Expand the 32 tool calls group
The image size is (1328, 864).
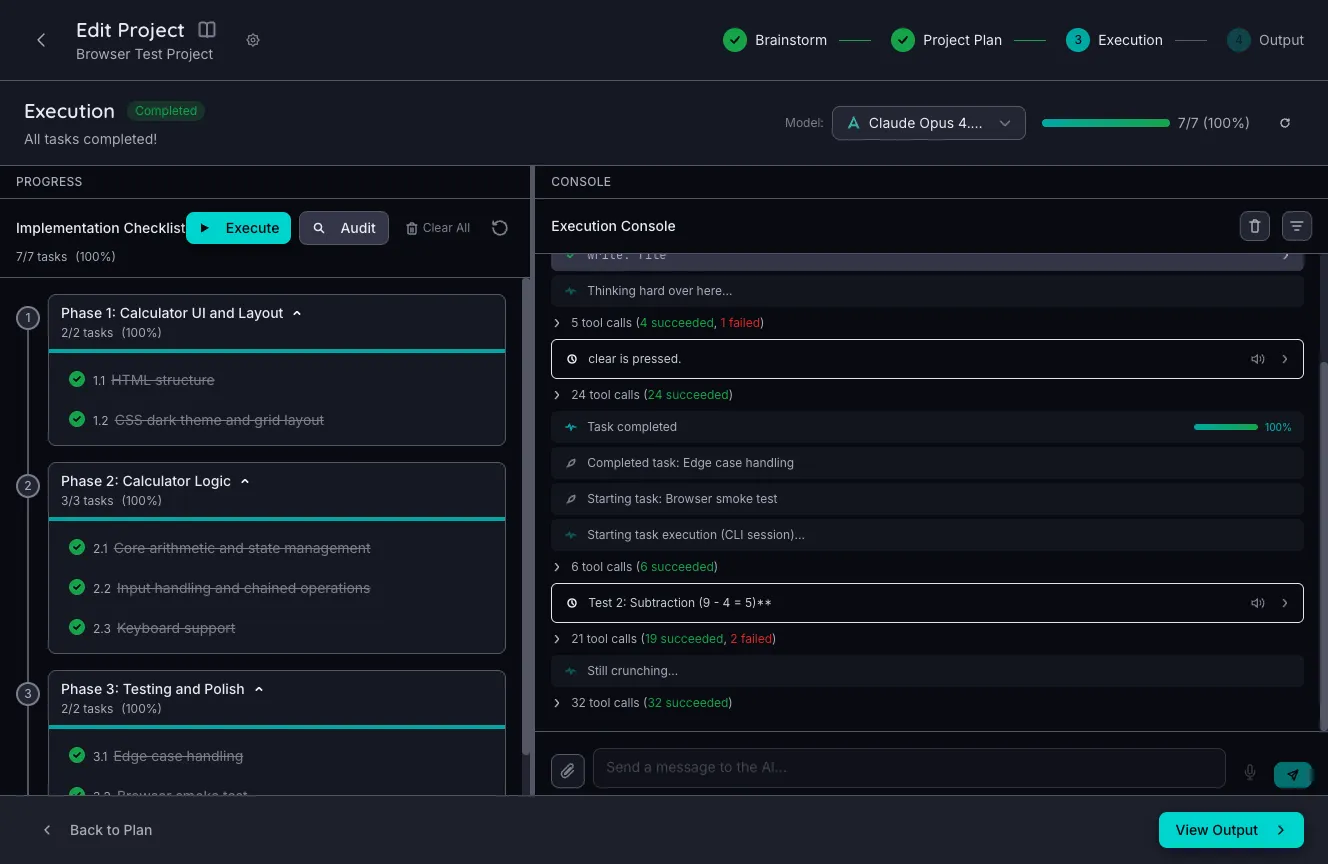point(558,703)
